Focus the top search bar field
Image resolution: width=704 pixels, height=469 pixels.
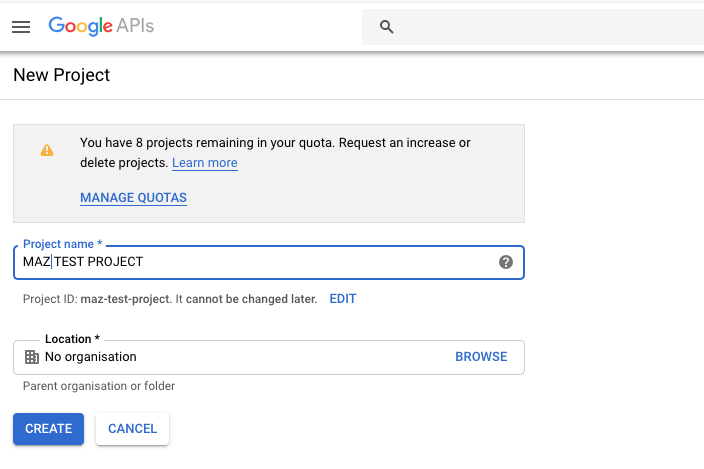point(533,27)
